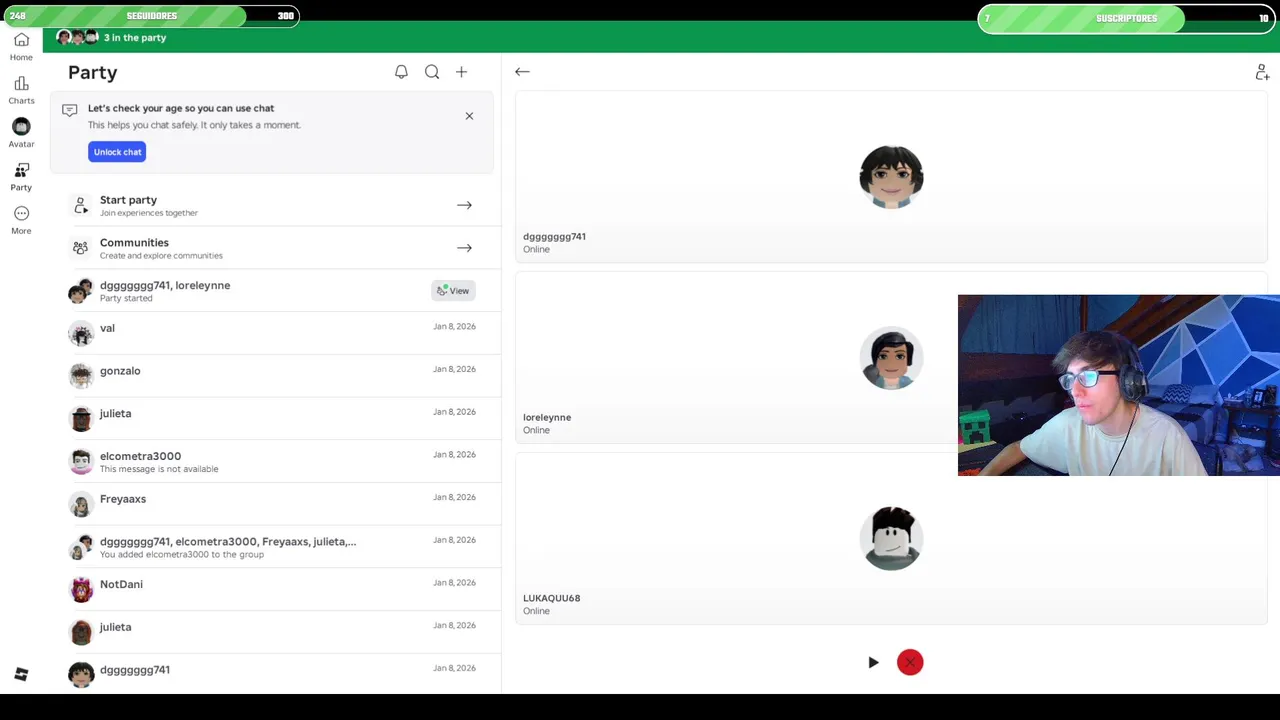The height and width of the screenshot is (720, 1280).
Task: Click the search magnifier icon
Action: coord(432,72)
